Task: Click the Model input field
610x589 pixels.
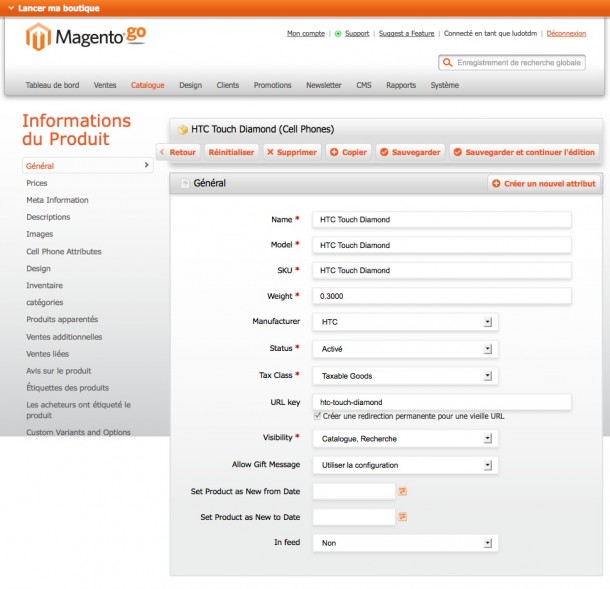Action: point(442,245)
